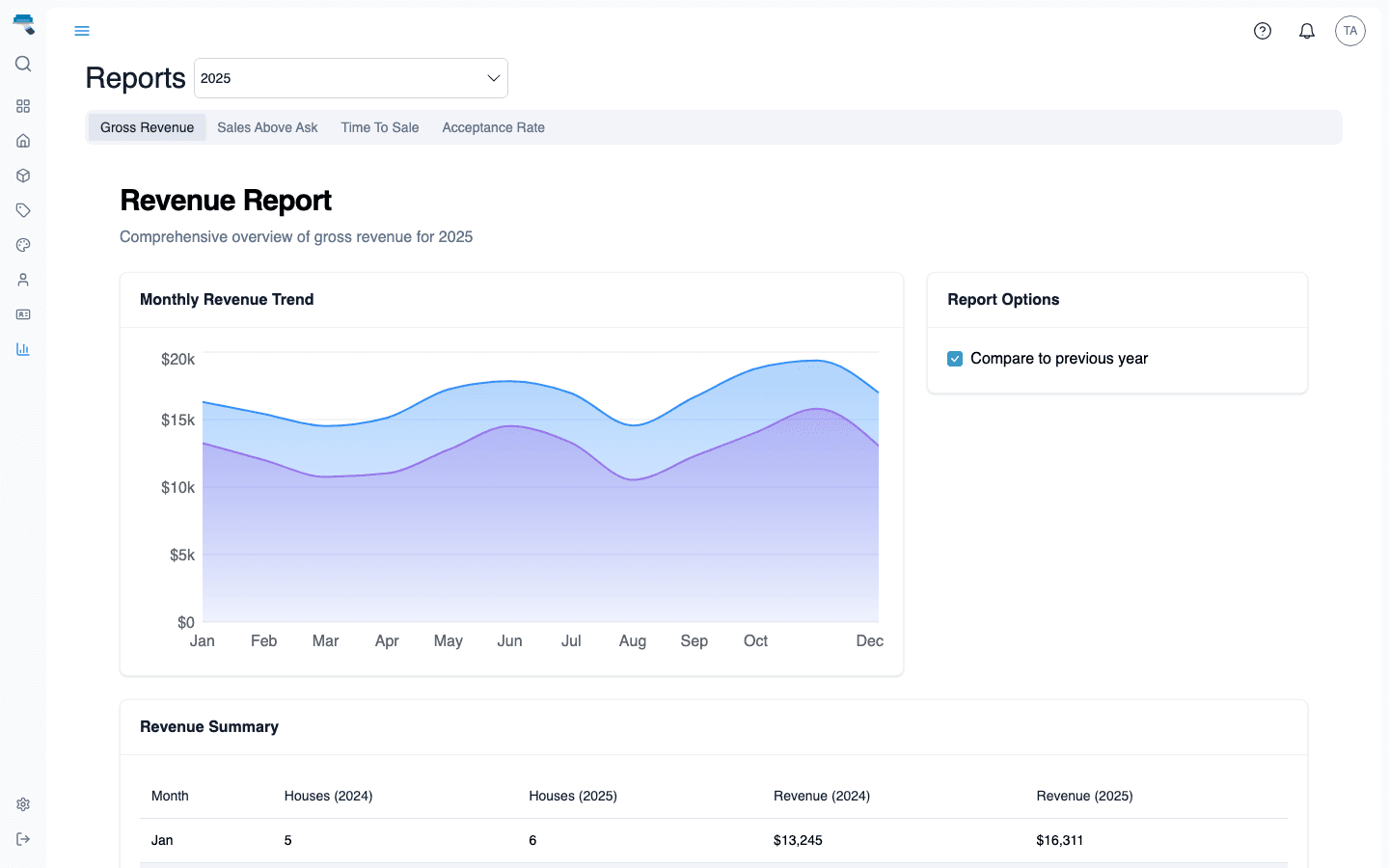Open the search icon in the sidebar
The width and height of the screenshot is (1389, 868).
[x=22, y=64]
